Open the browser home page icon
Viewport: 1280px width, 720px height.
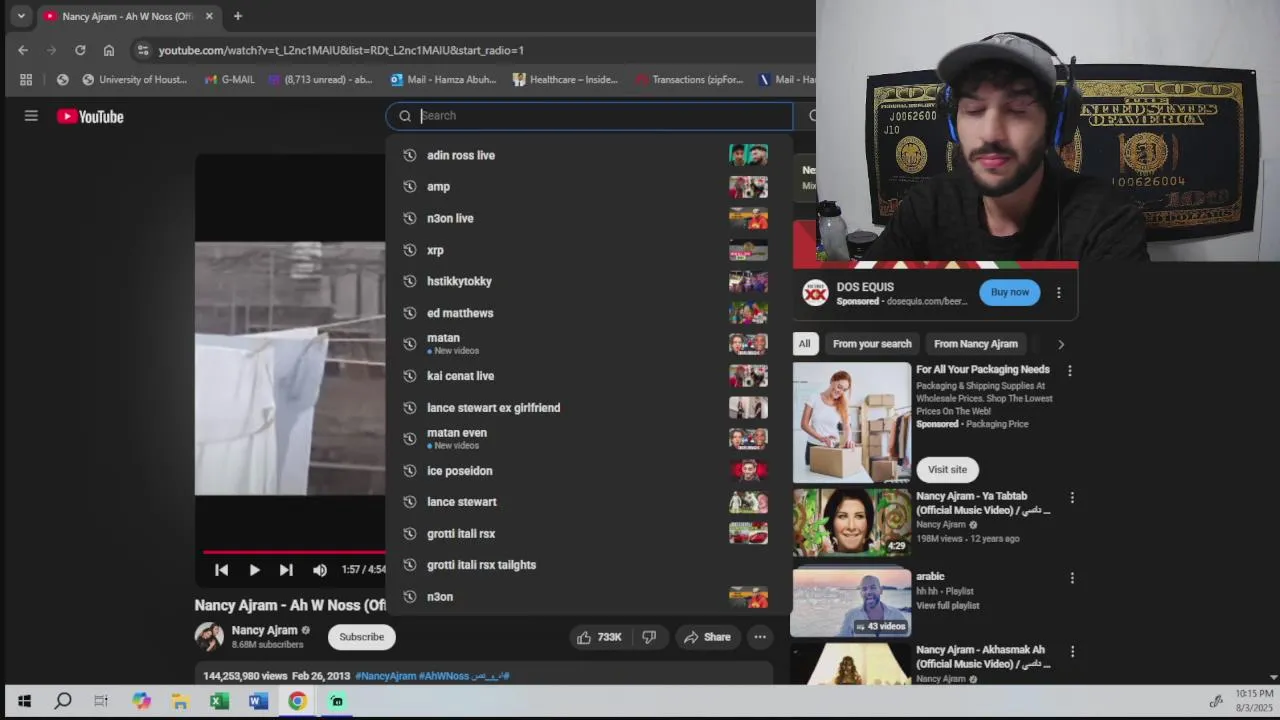coord(109,50)
